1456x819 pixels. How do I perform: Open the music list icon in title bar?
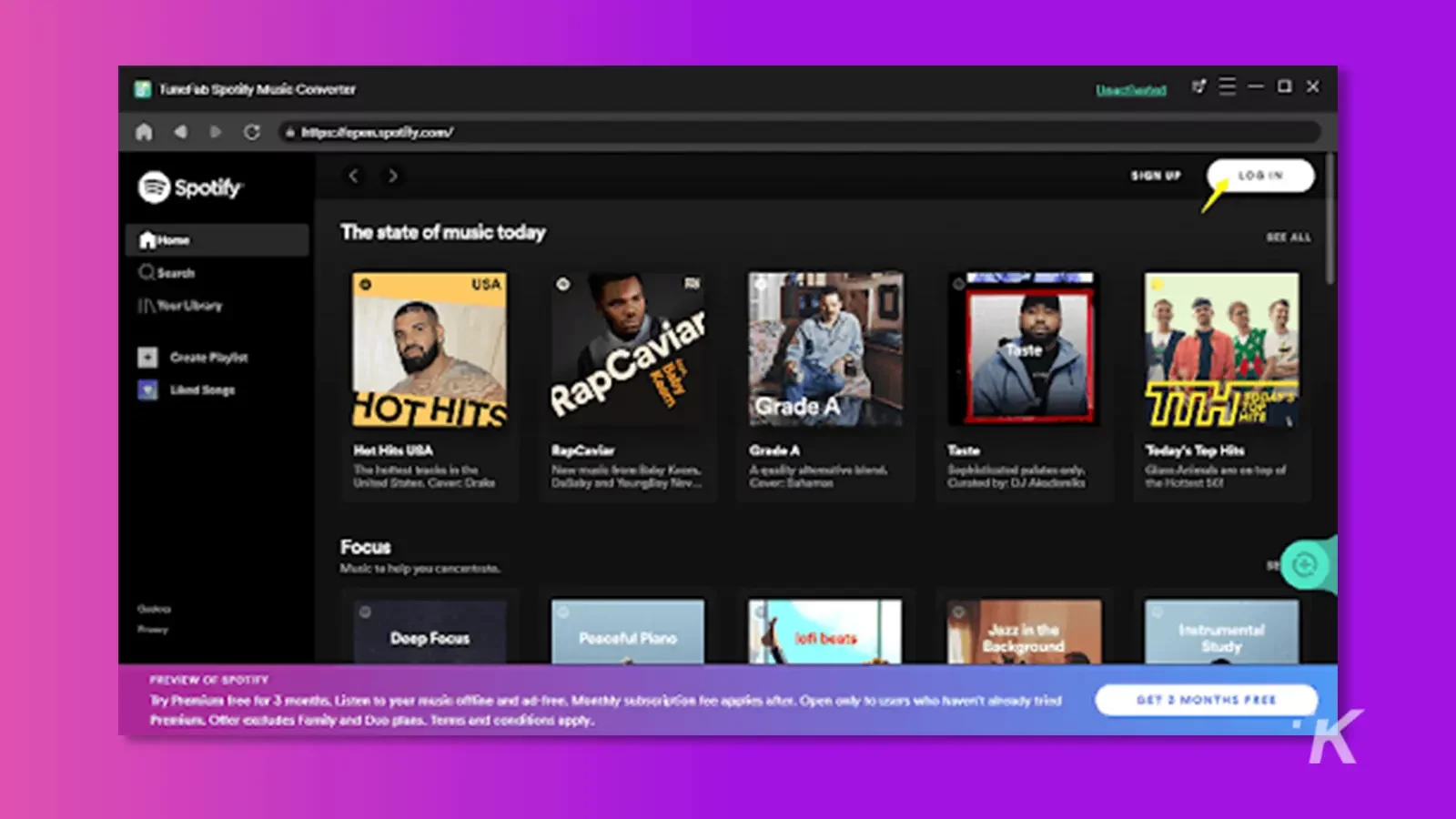point(1198,86)
